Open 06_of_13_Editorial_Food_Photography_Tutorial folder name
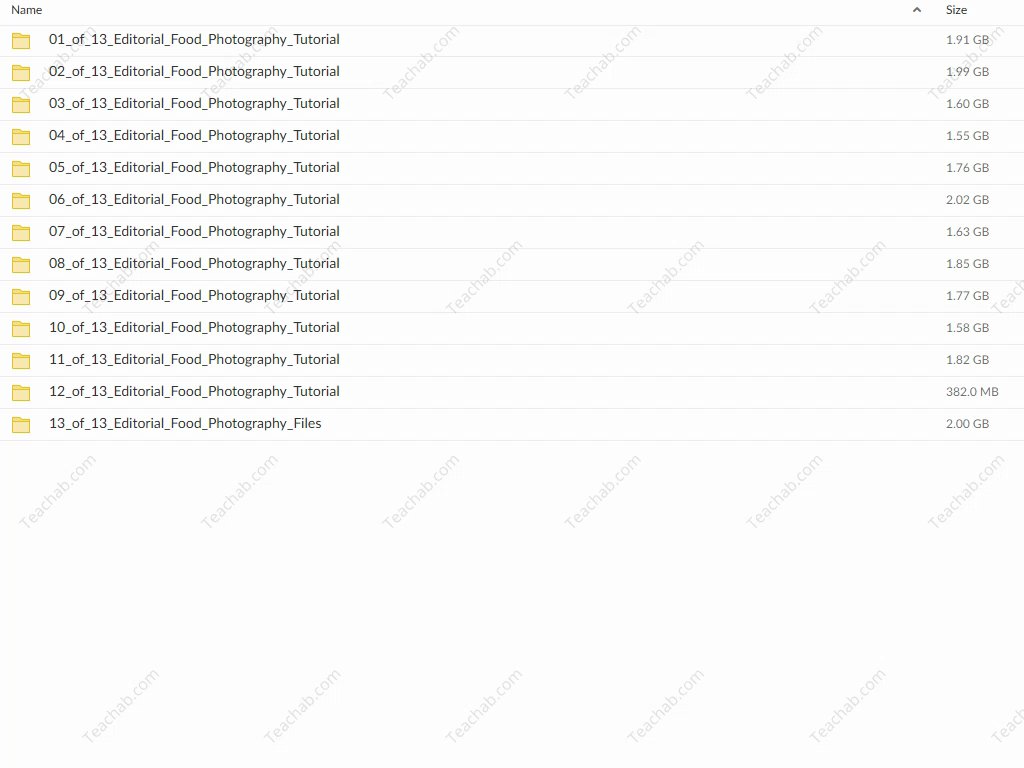The image size is (1024, 768). (x=194, y=200)
